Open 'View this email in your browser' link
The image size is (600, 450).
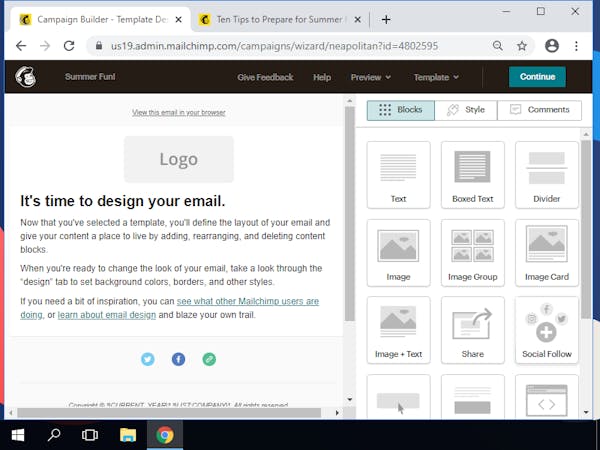pos(179,112)
